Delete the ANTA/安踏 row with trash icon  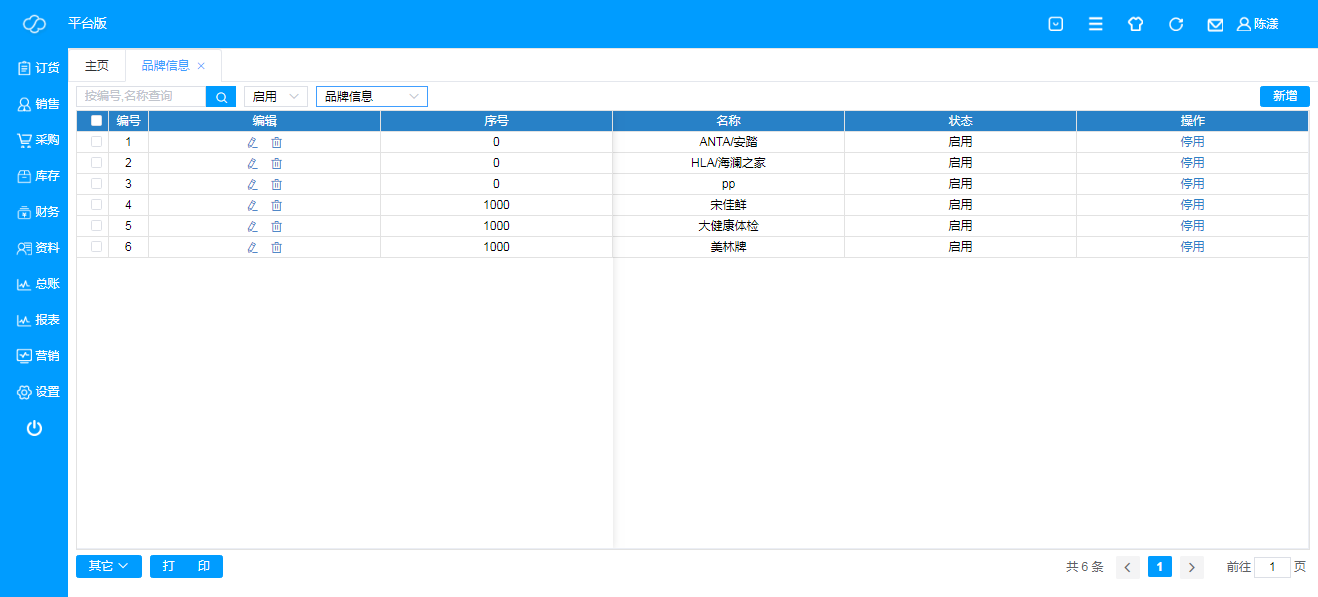pyautogui.click(x=277, y=142)
